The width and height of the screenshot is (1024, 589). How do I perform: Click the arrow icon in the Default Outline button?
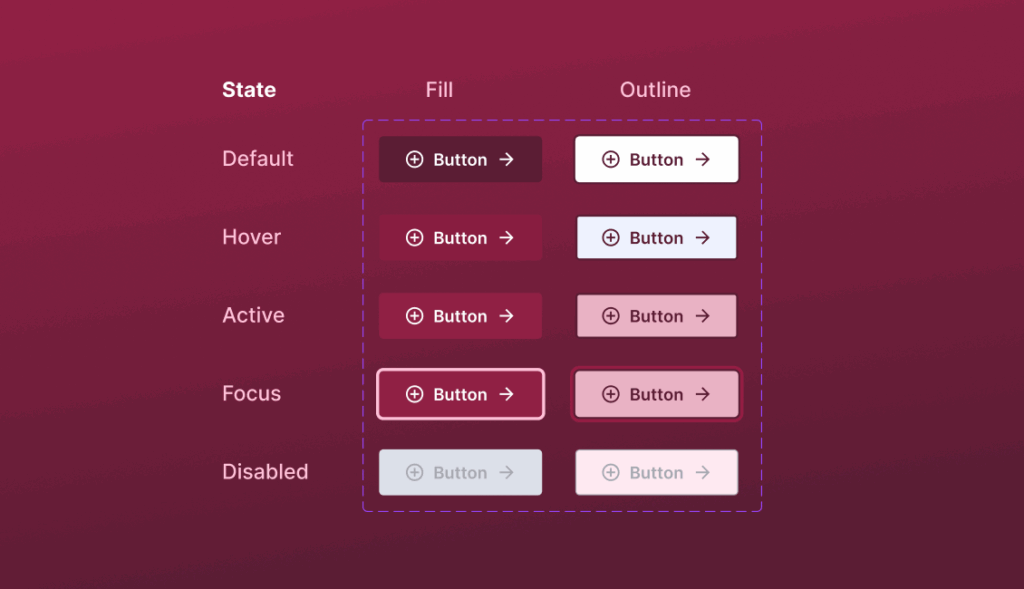coord(701,158)
